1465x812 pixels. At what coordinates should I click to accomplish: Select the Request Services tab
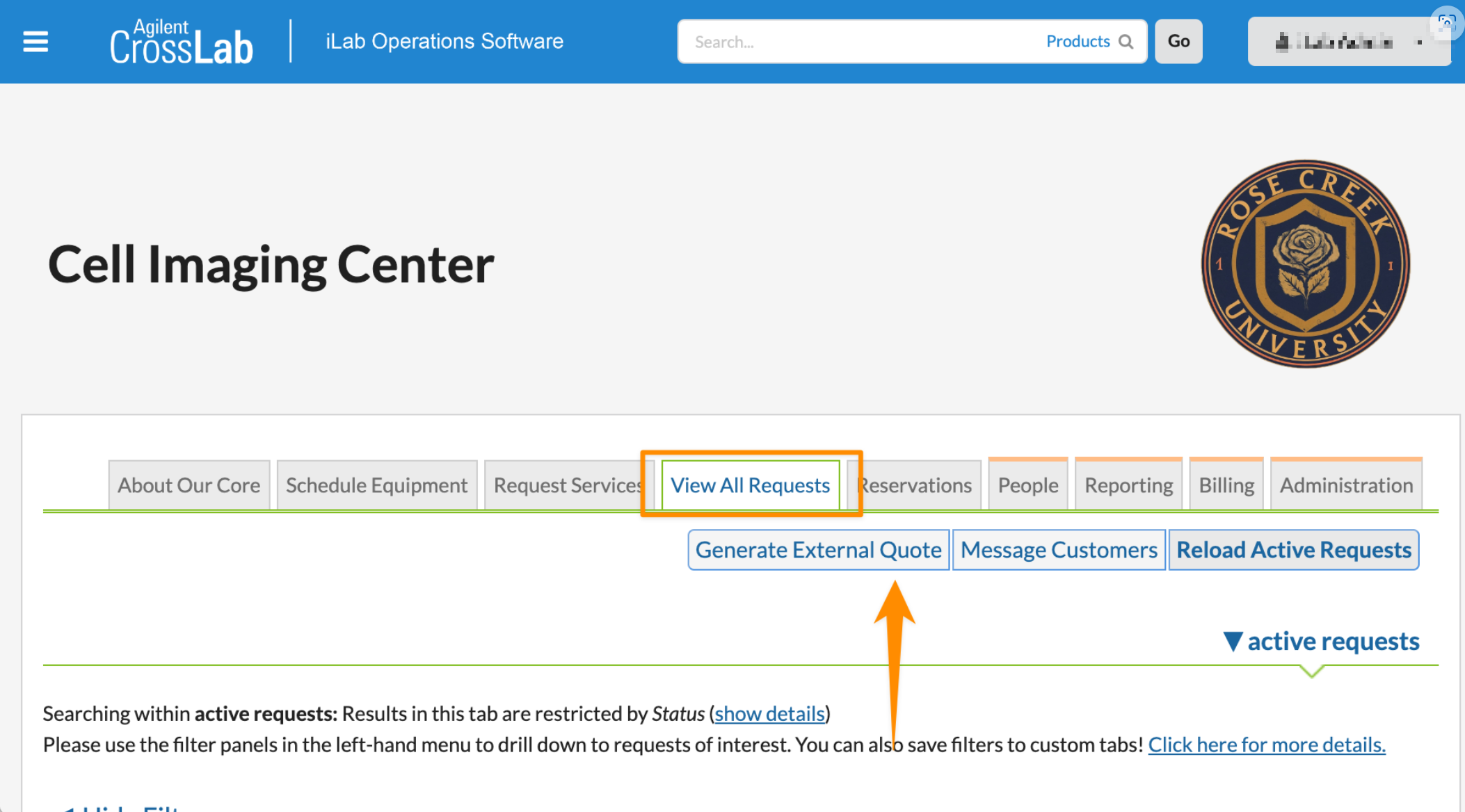pyautogui.click(x=566, y=485)
